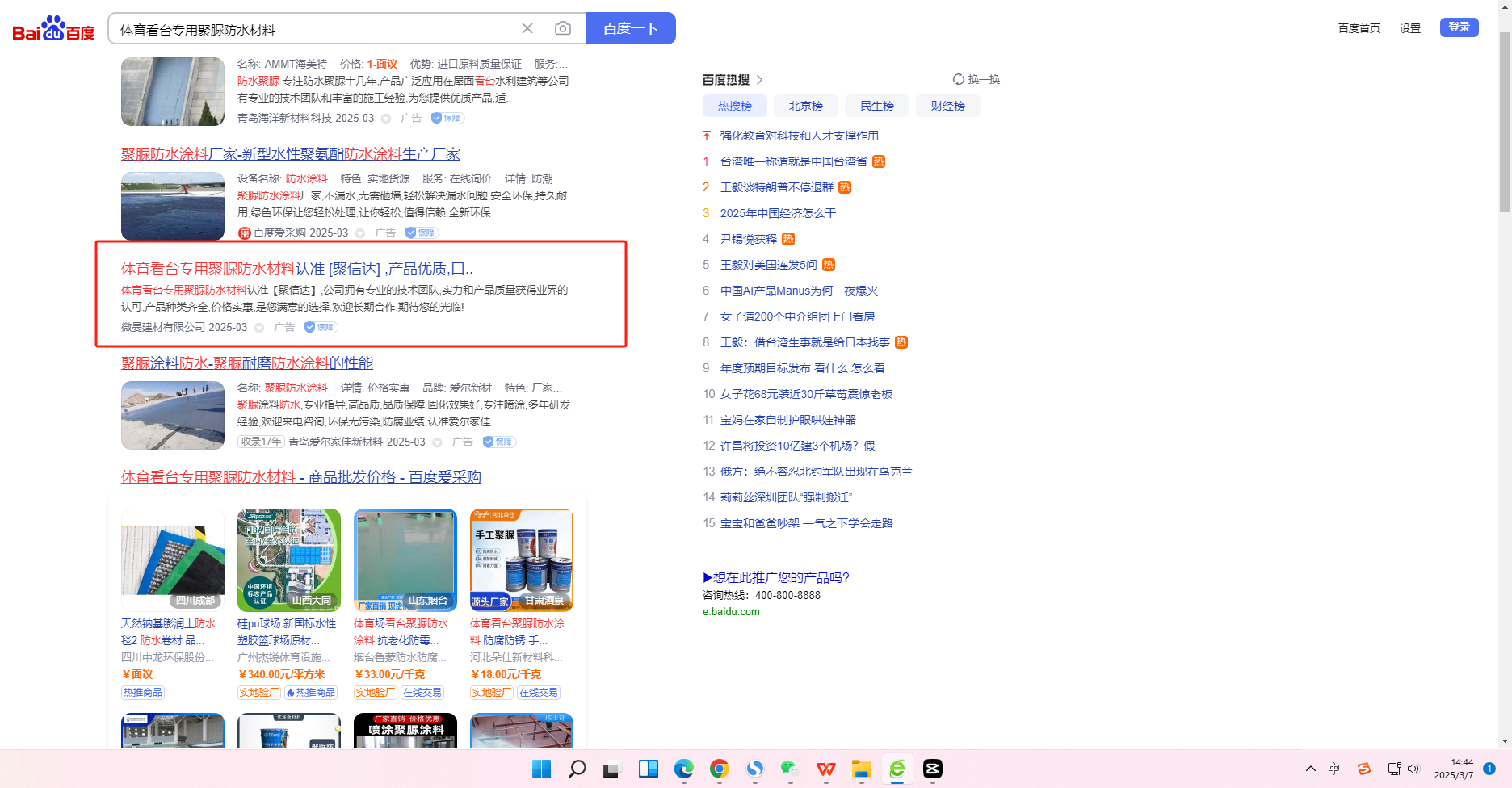Toggle the 中 IME language indicator
Image resolution: width=1512 pixels, height=788 pixels.
[1333, 769]
